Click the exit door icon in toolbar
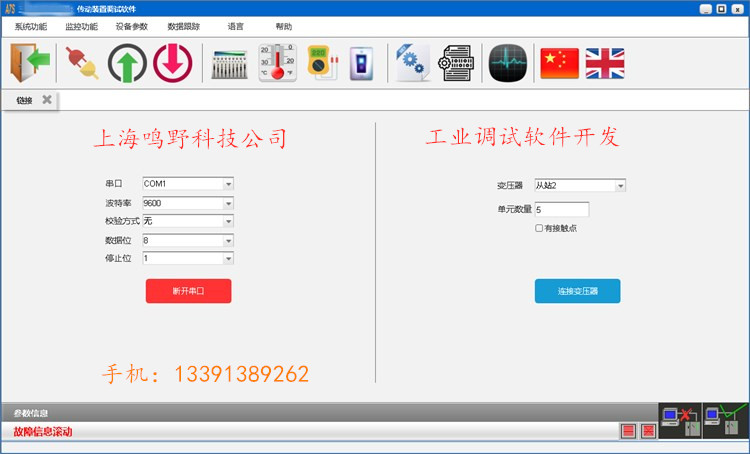 coord(25,64)
